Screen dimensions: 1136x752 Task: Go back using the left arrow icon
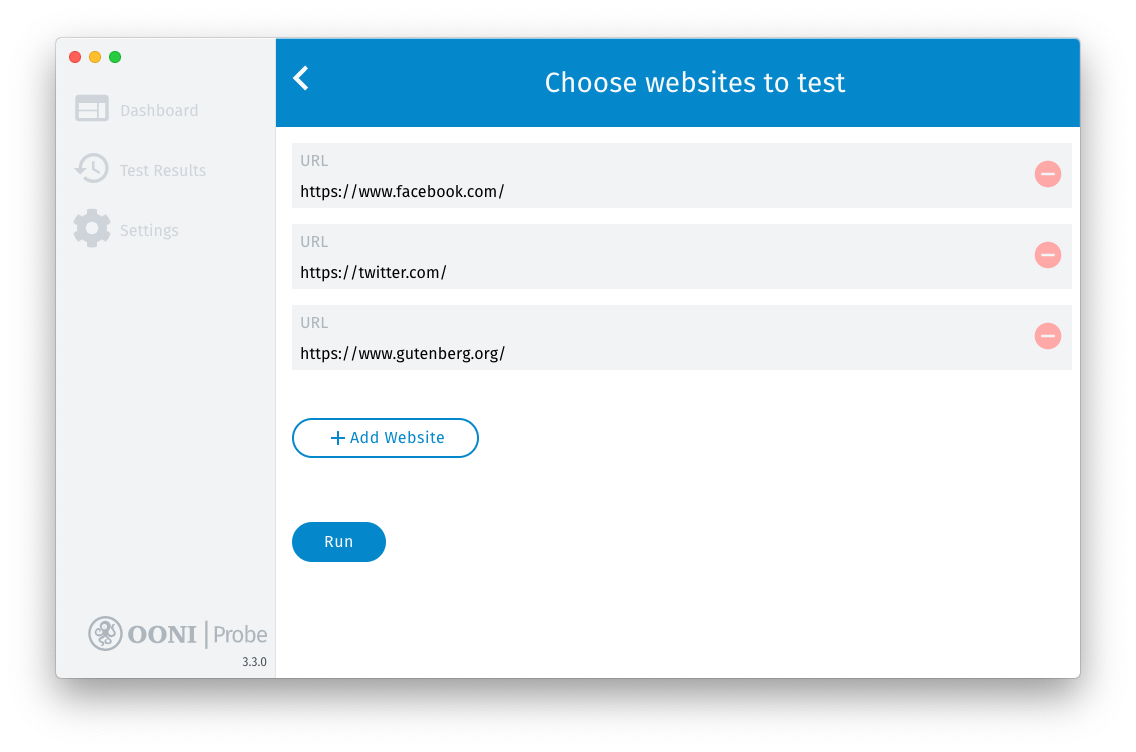(301, 79)
